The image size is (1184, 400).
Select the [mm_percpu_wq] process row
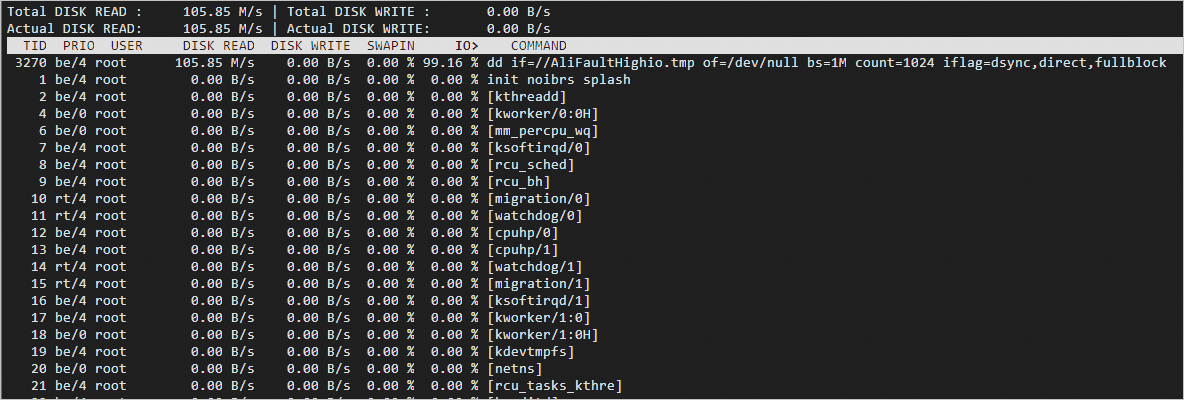pyautogui.click(x=542, y=131)
